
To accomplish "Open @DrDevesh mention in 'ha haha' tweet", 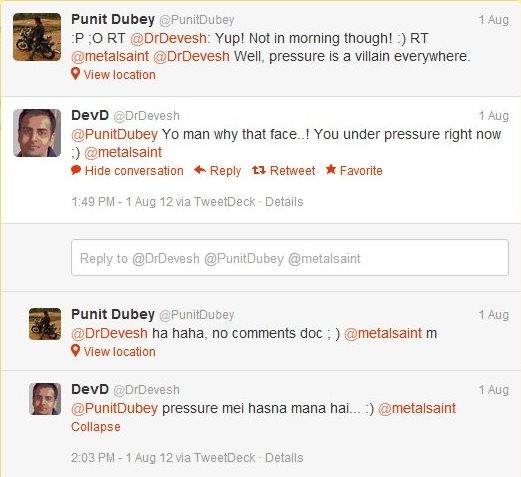I will (109, 333).
